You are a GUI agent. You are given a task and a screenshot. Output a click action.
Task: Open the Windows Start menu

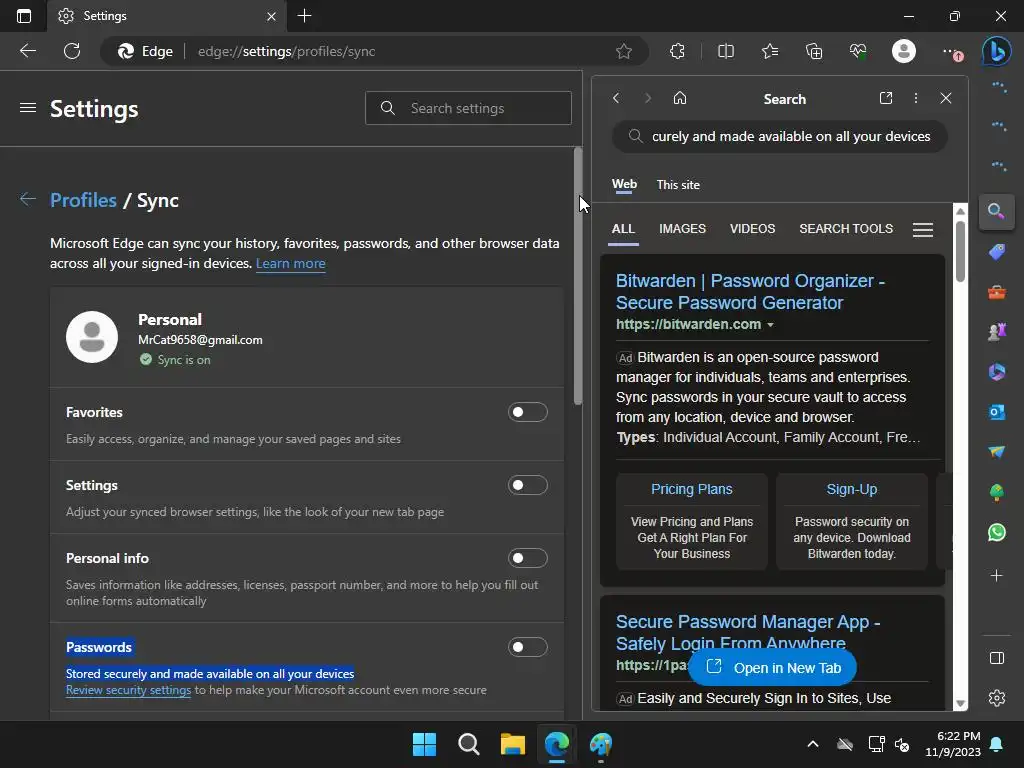click(424, 744)
